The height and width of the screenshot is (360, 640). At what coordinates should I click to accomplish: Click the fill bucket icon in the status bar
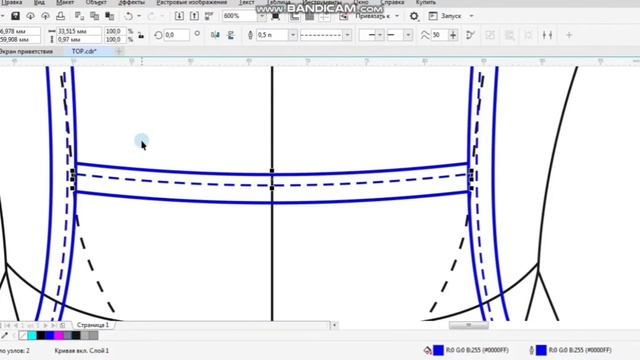tap(427, 350)
